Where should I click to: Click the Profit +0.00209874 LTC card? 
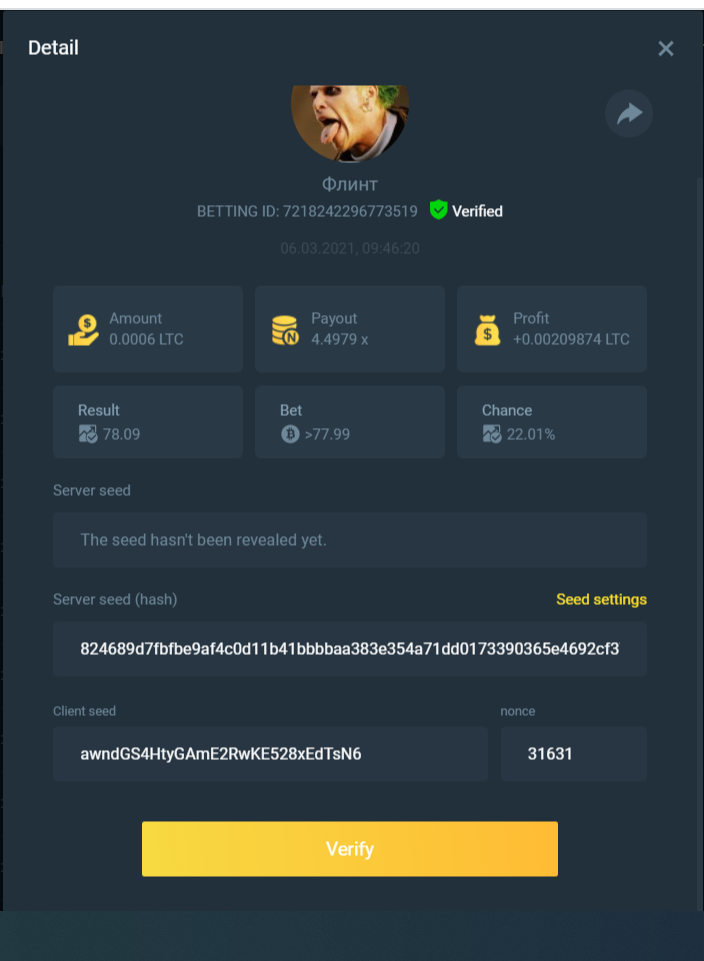(x=552, y=329)
